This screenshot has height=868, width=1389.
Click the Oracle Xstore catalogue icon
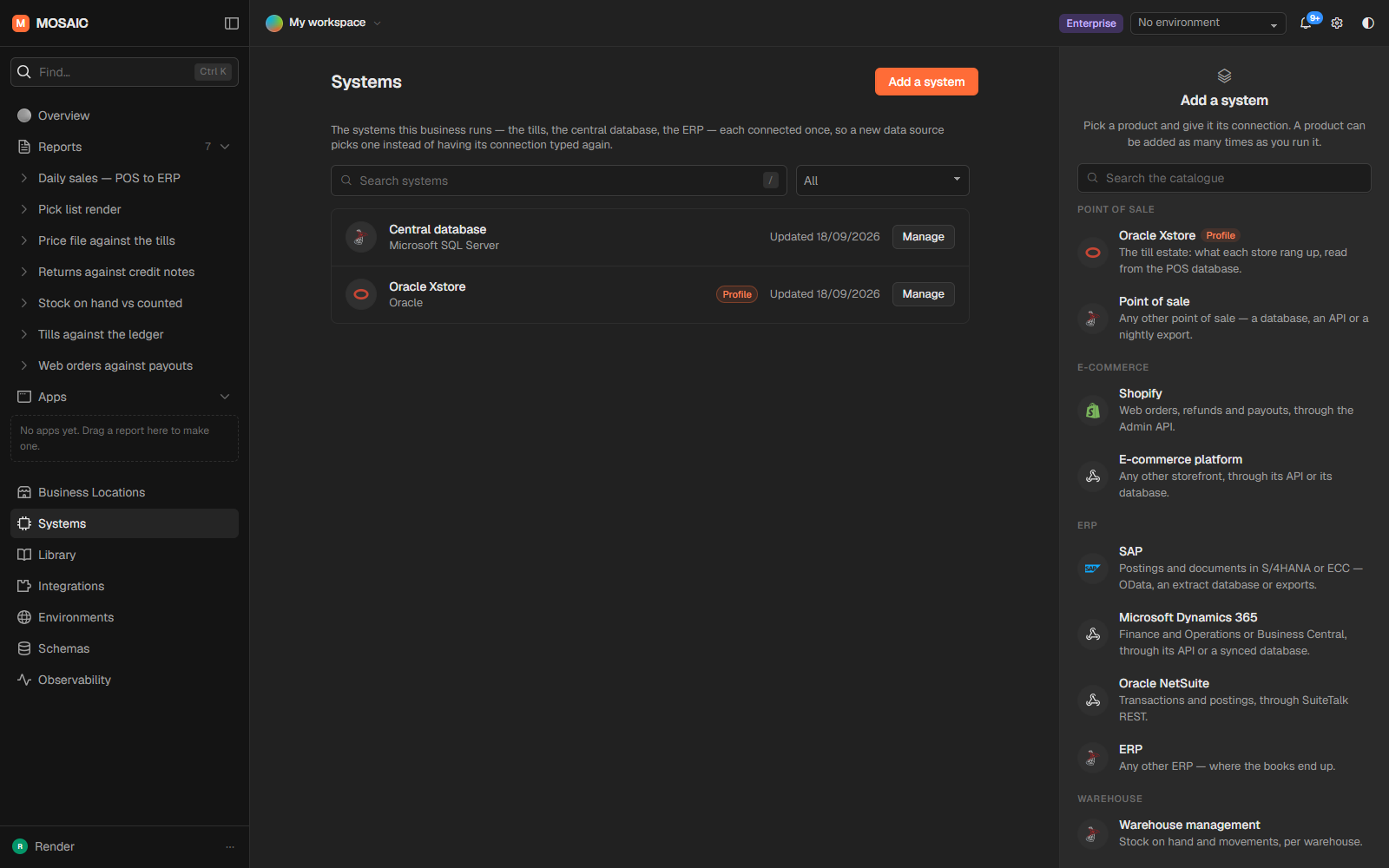coord(1093,253)
